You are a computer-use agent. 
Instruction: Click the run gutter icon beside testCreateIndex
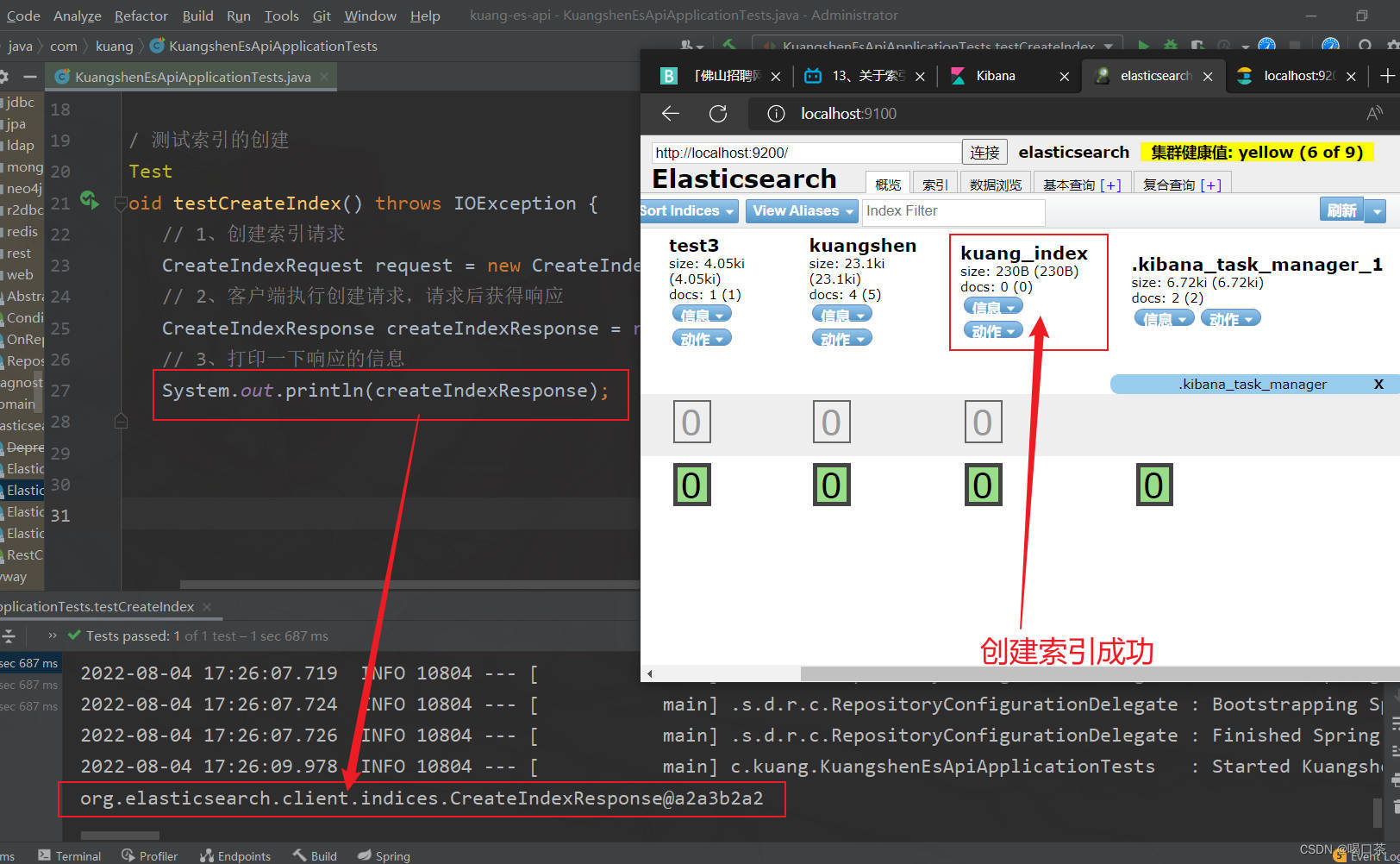pyautogui.click(x=89, y=200)
